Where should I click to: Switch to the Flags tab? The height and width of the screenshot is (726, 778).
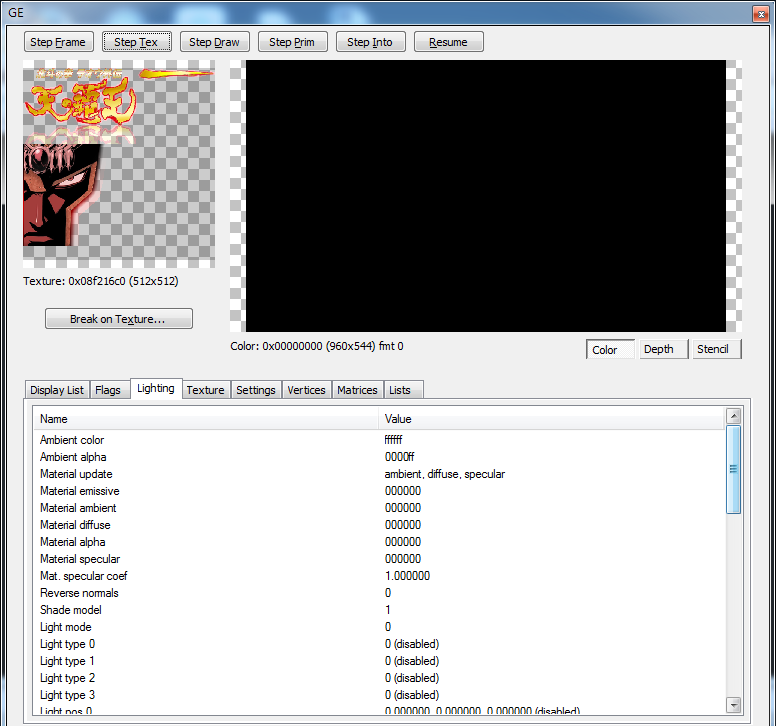click(x=108, y=390)
